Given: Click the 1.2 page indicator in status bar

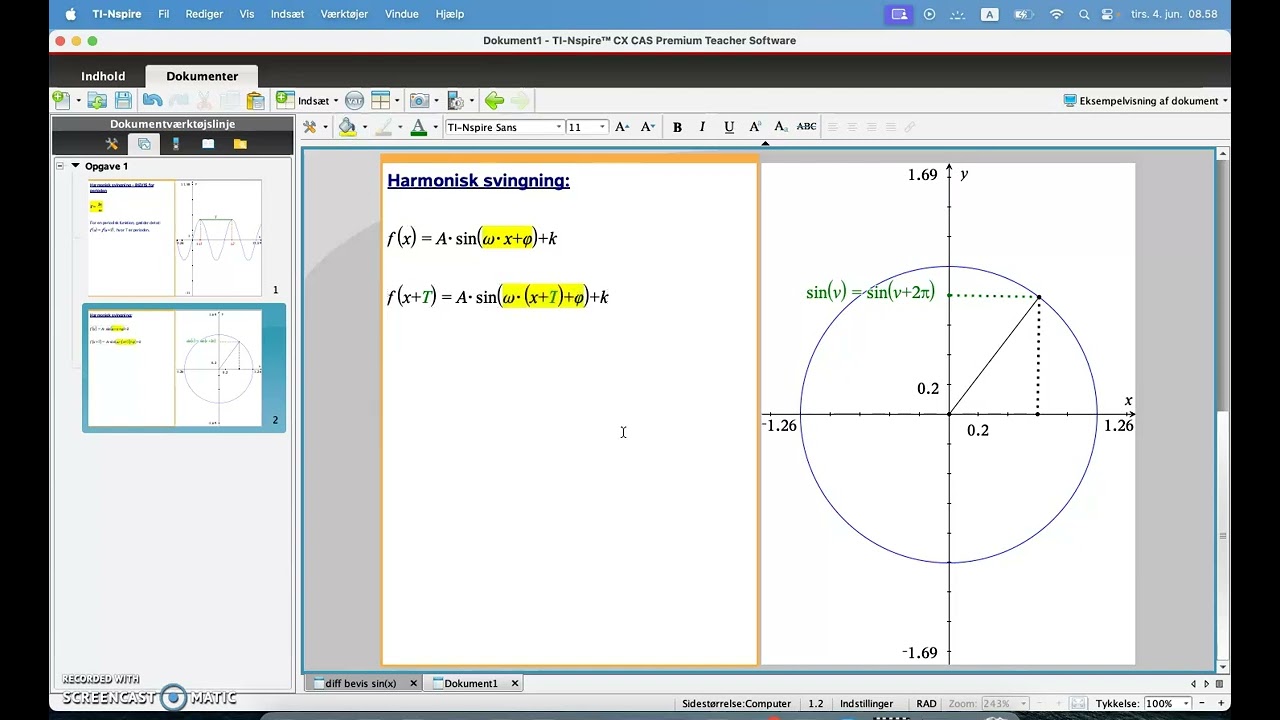Looking at the screenshot, I should (816, 704).
